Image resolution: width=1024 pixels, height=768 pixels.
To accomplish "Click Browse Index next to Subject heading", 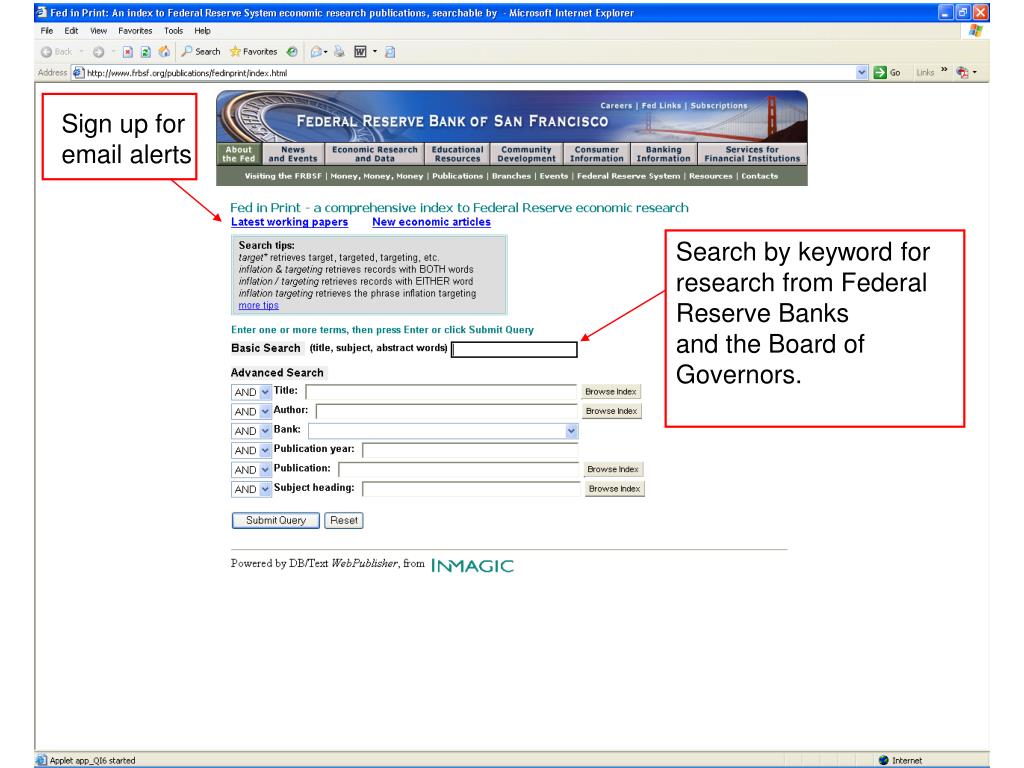I will pyautogui.click(x=615, y=489).
